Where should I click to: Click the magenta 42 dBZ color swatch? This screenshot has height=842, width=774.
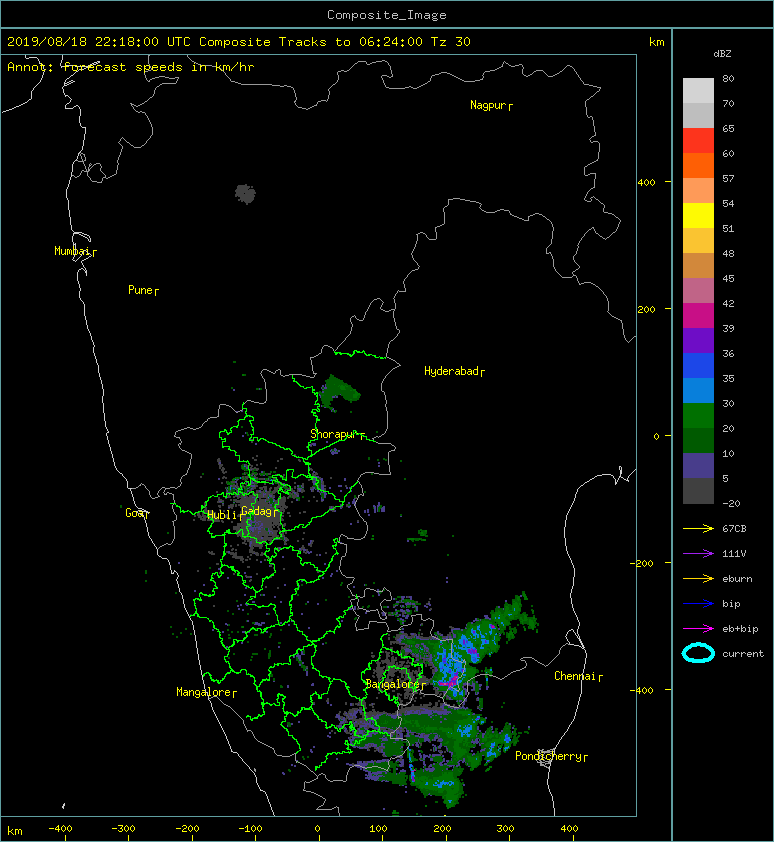click(698, 315)
